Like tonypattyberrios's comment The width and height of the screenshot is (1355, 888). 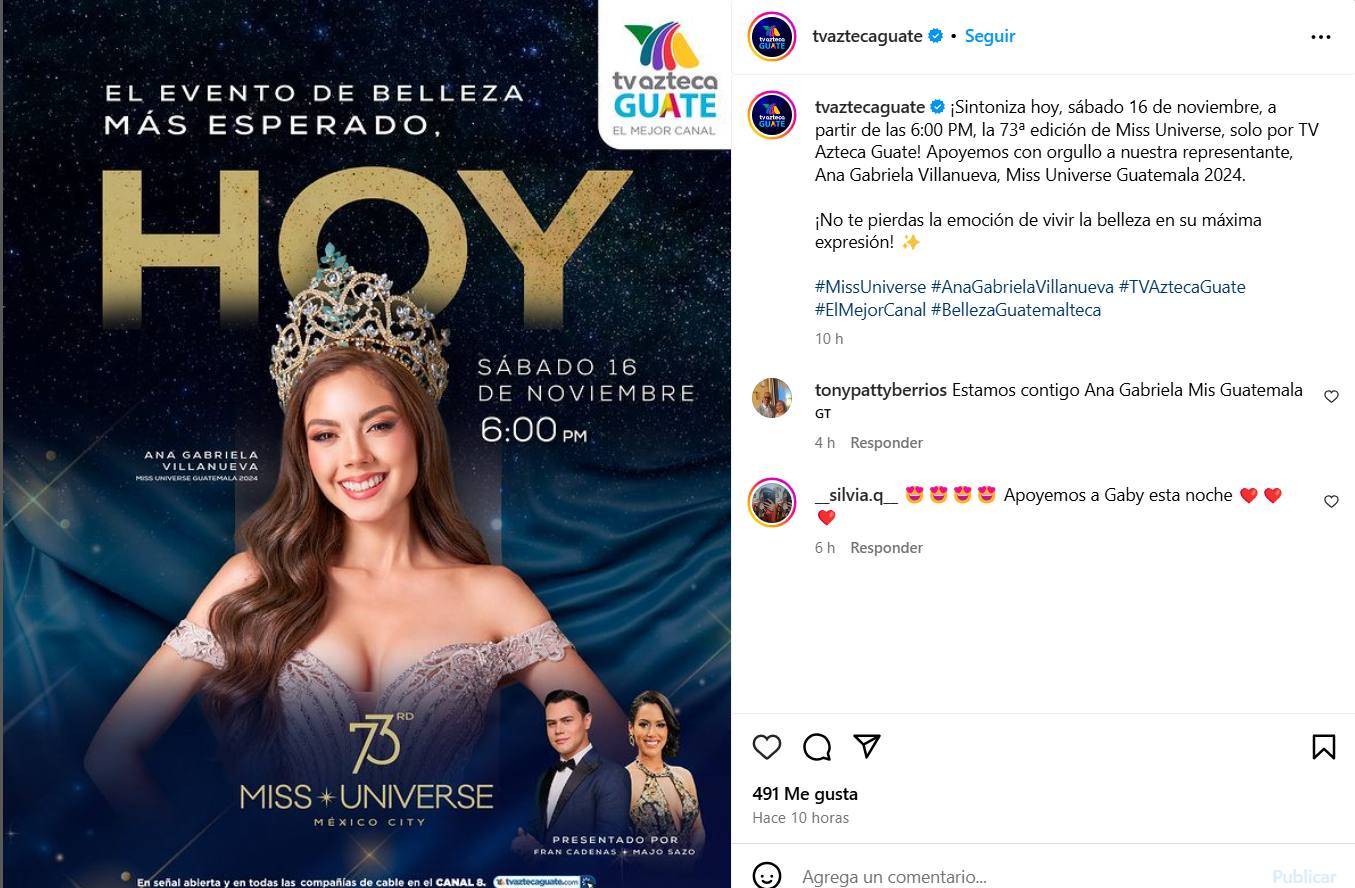click(1331, 397)
